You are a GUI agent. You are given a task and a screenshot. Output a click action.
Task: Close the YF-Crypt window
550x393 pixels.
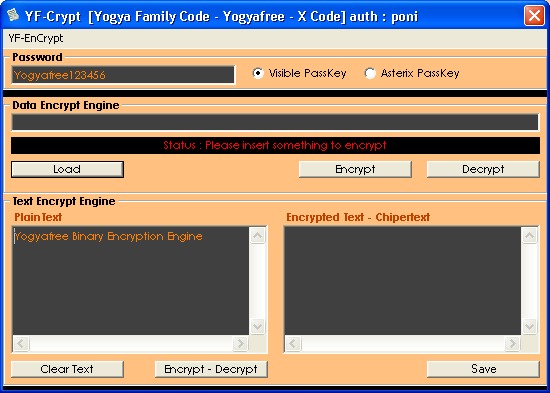tap(534, 16)
